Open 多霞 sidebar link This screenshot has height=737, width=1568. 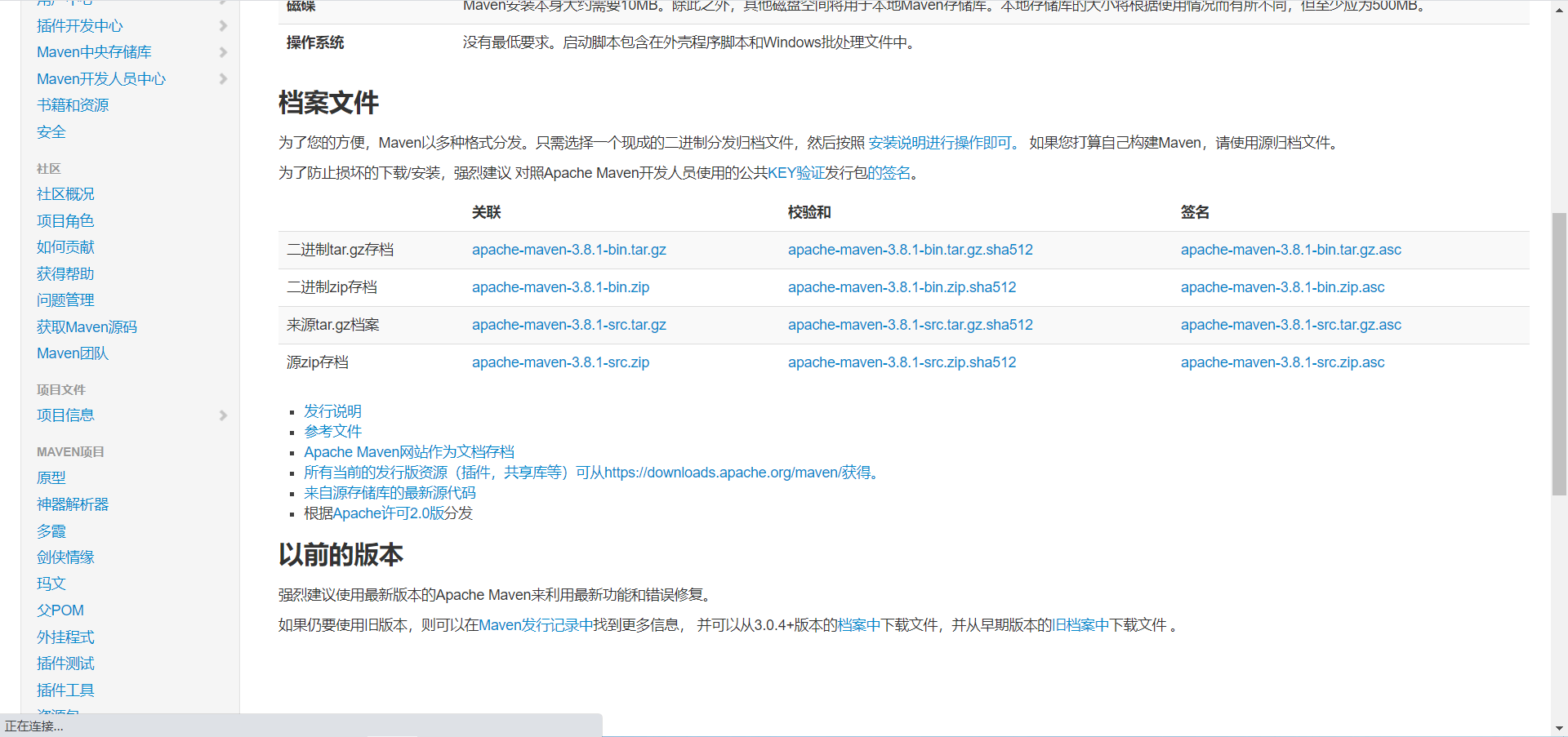click(x=51, y=531)
